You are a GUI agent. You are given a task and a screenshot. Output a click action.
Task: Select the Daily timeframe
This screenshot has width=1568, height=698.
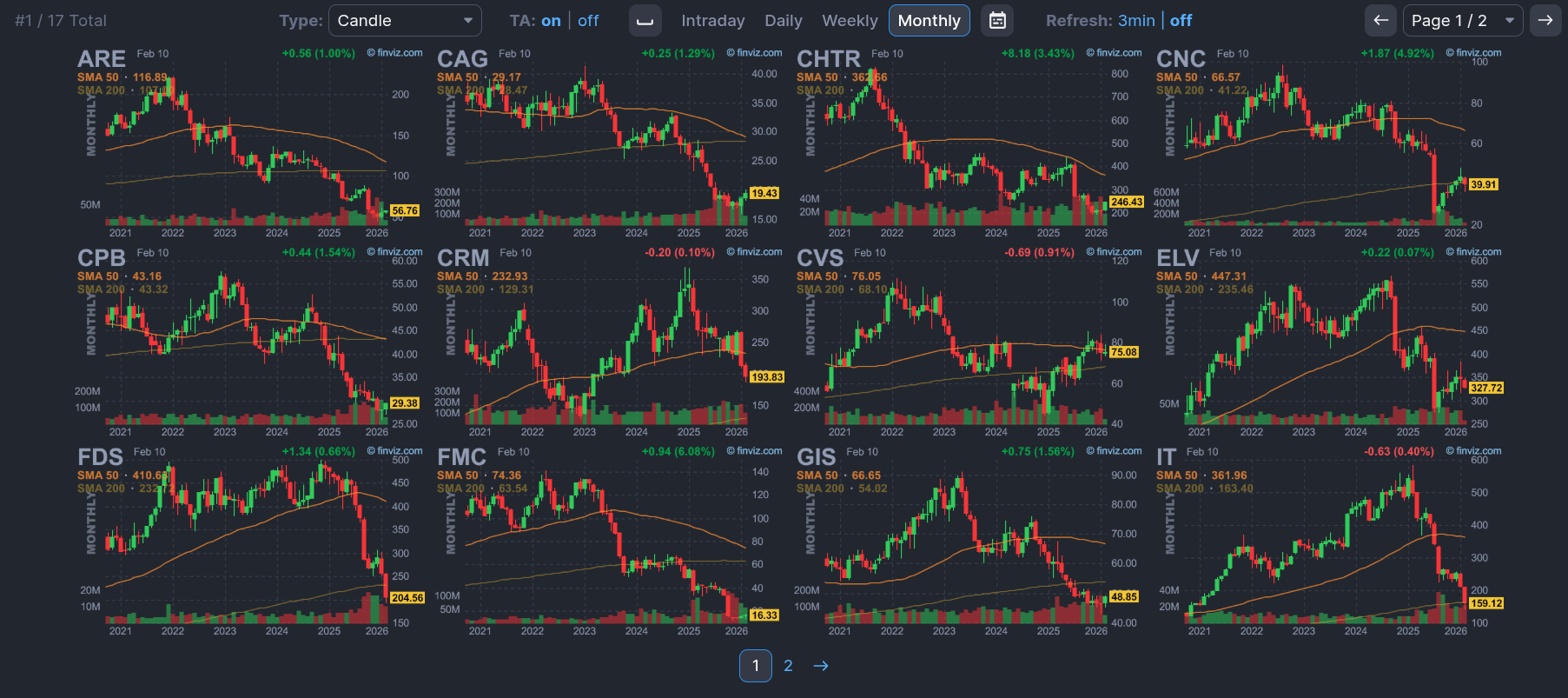point(783,21)
